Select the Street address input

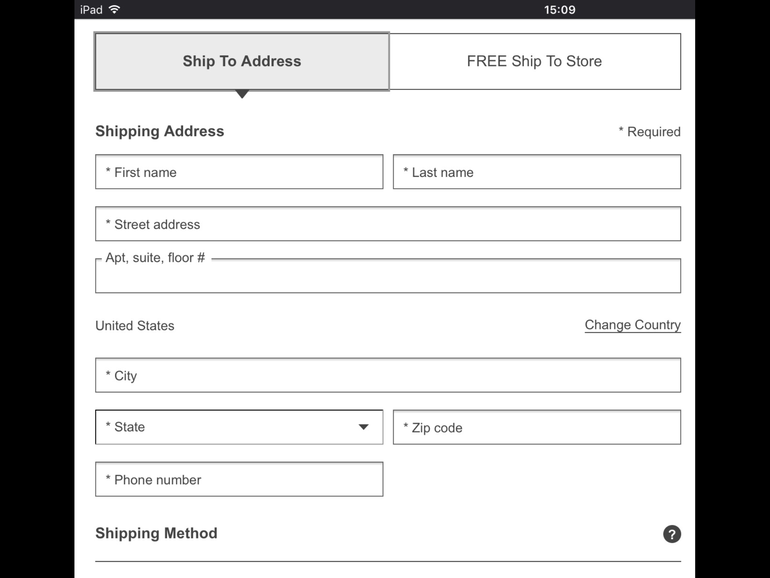click(x=388, y=224)
